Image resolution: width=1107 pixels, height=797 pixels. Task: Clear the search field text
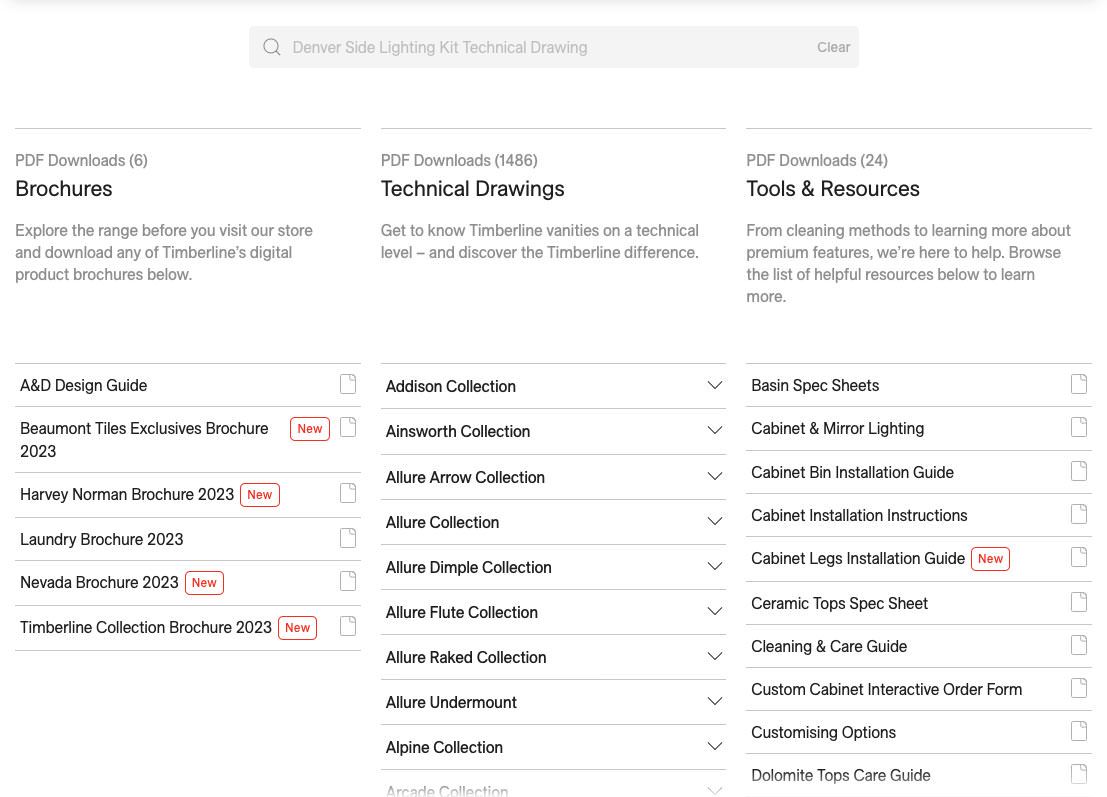(833, 47)
